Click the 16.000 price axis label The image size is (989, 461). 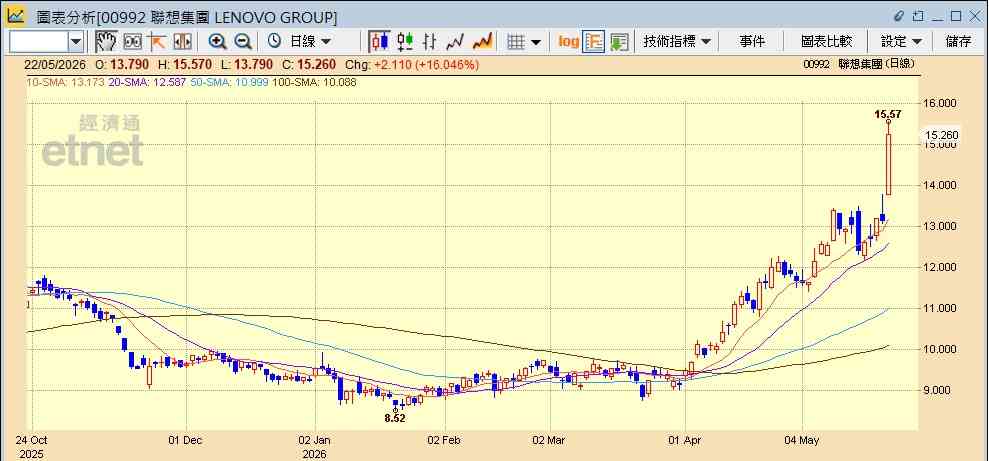(x=940, y=103)
